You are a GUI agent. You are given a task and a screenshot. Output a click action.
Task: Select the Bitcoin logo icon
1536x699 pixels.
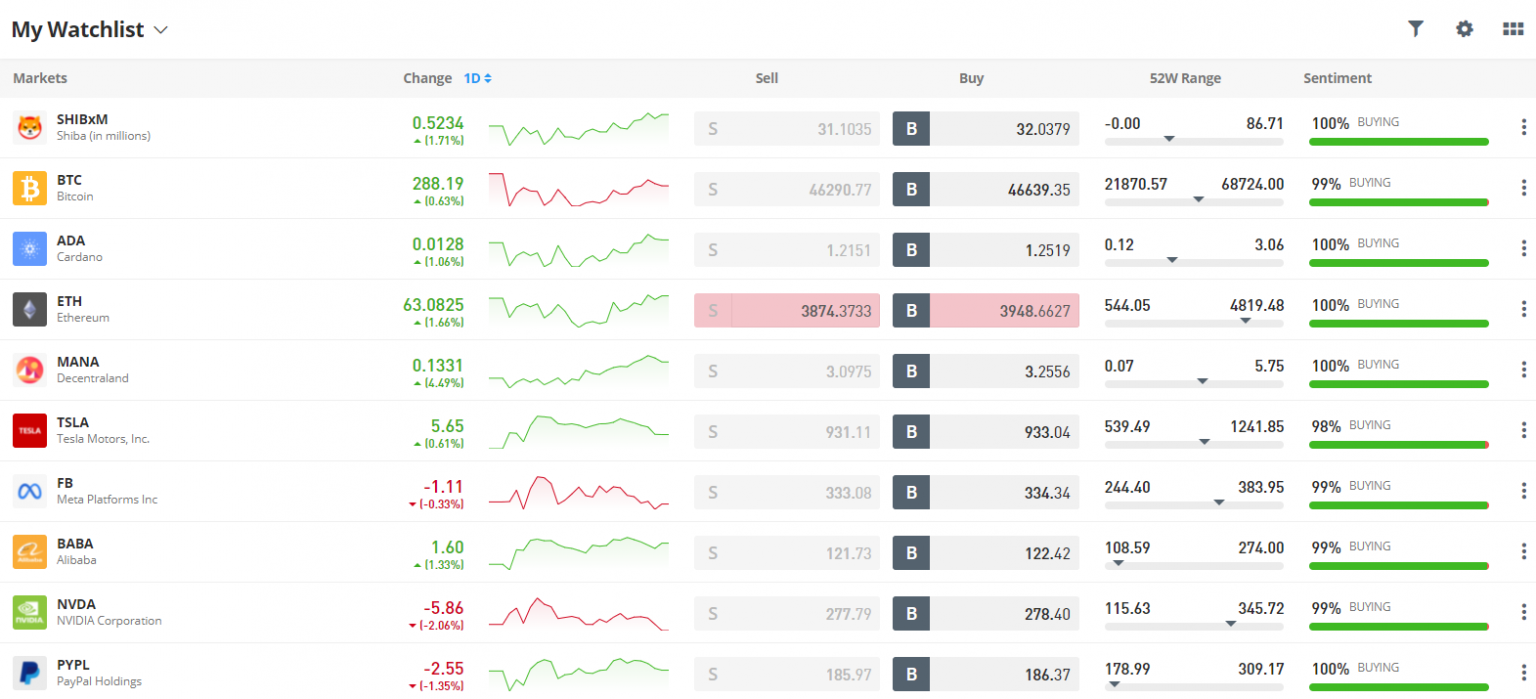(x=29, y=188)
